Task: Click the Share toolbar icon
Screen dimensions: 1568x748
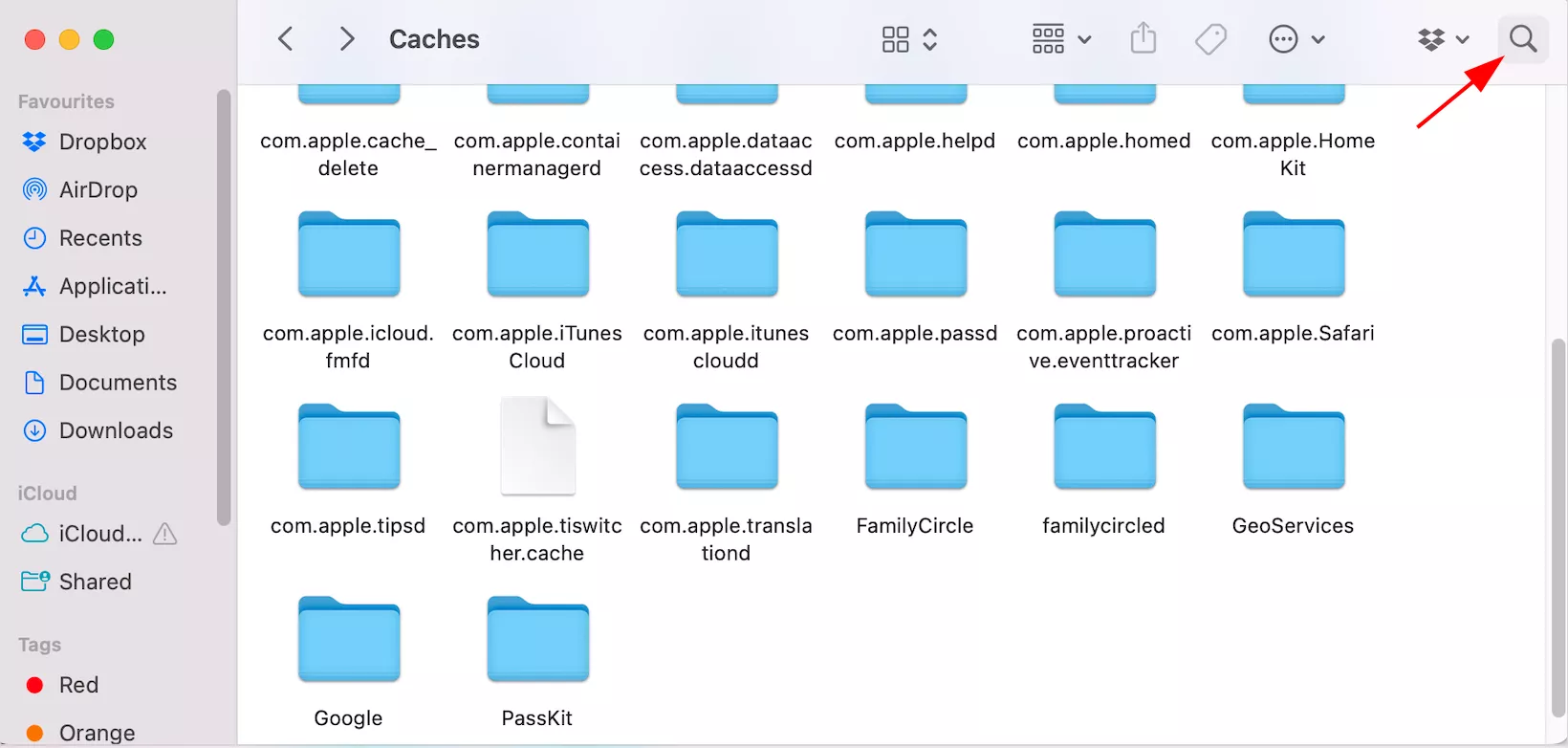Action: [x=1143, y=39]
